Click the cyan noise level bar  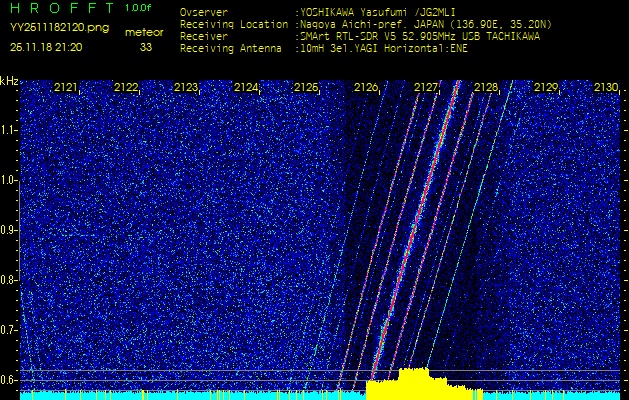tap(180, 395)
